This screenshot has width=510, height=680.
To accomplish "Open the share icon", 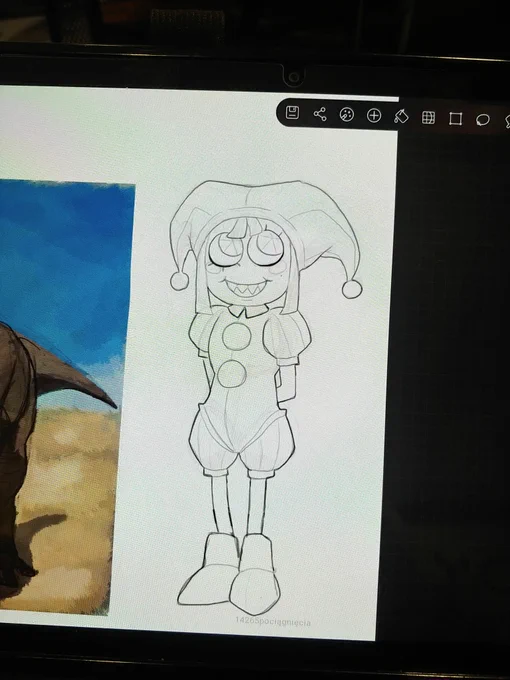I will click(320, 114).
